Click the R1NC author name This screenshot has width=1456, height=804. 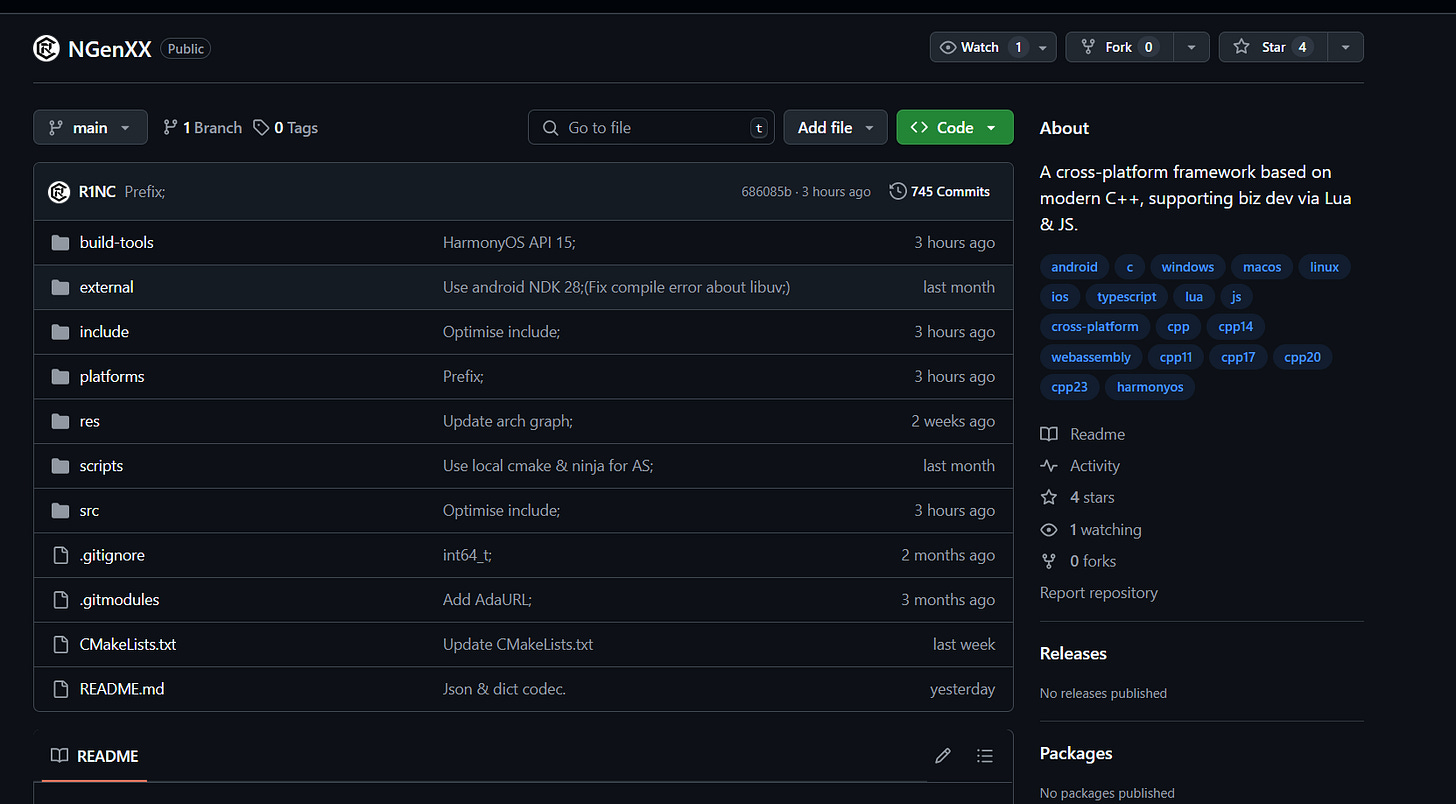97,192
